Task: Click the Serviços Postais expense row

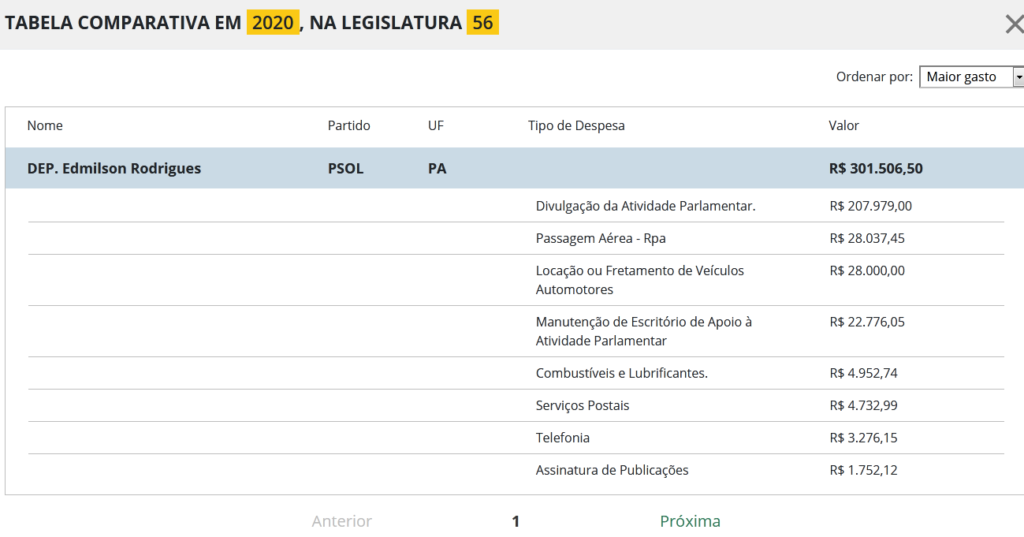Action: coord(582,405)
